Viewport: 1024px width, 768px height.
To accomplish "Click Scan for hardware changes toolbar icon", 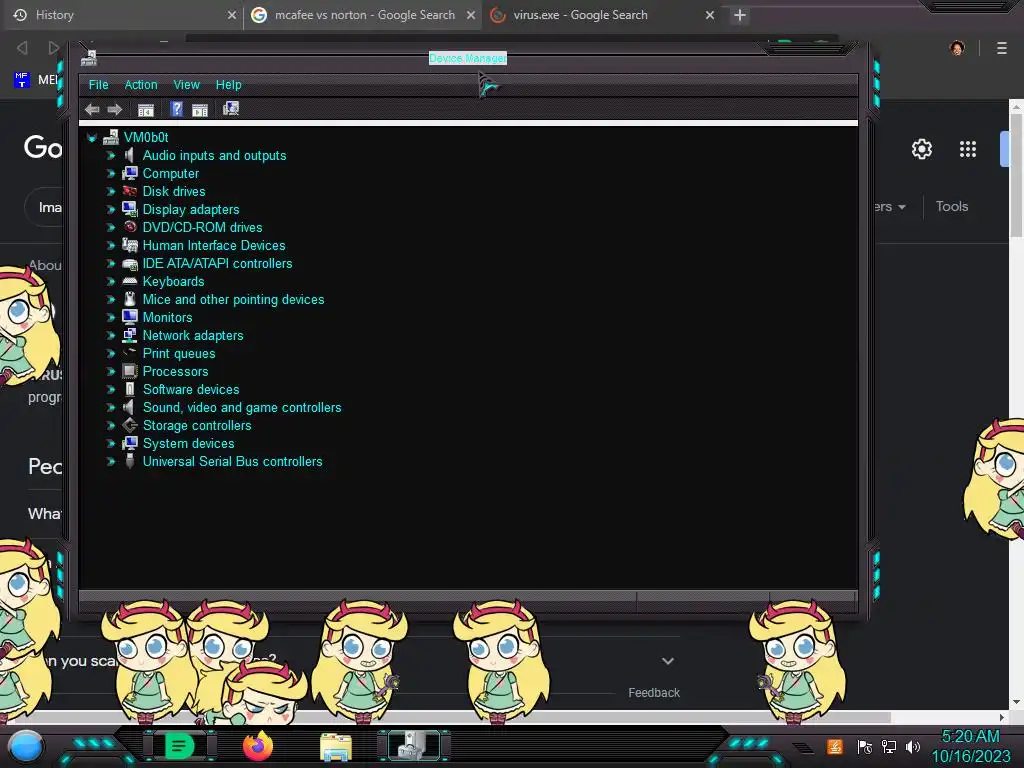I will (x=231, y=108).
